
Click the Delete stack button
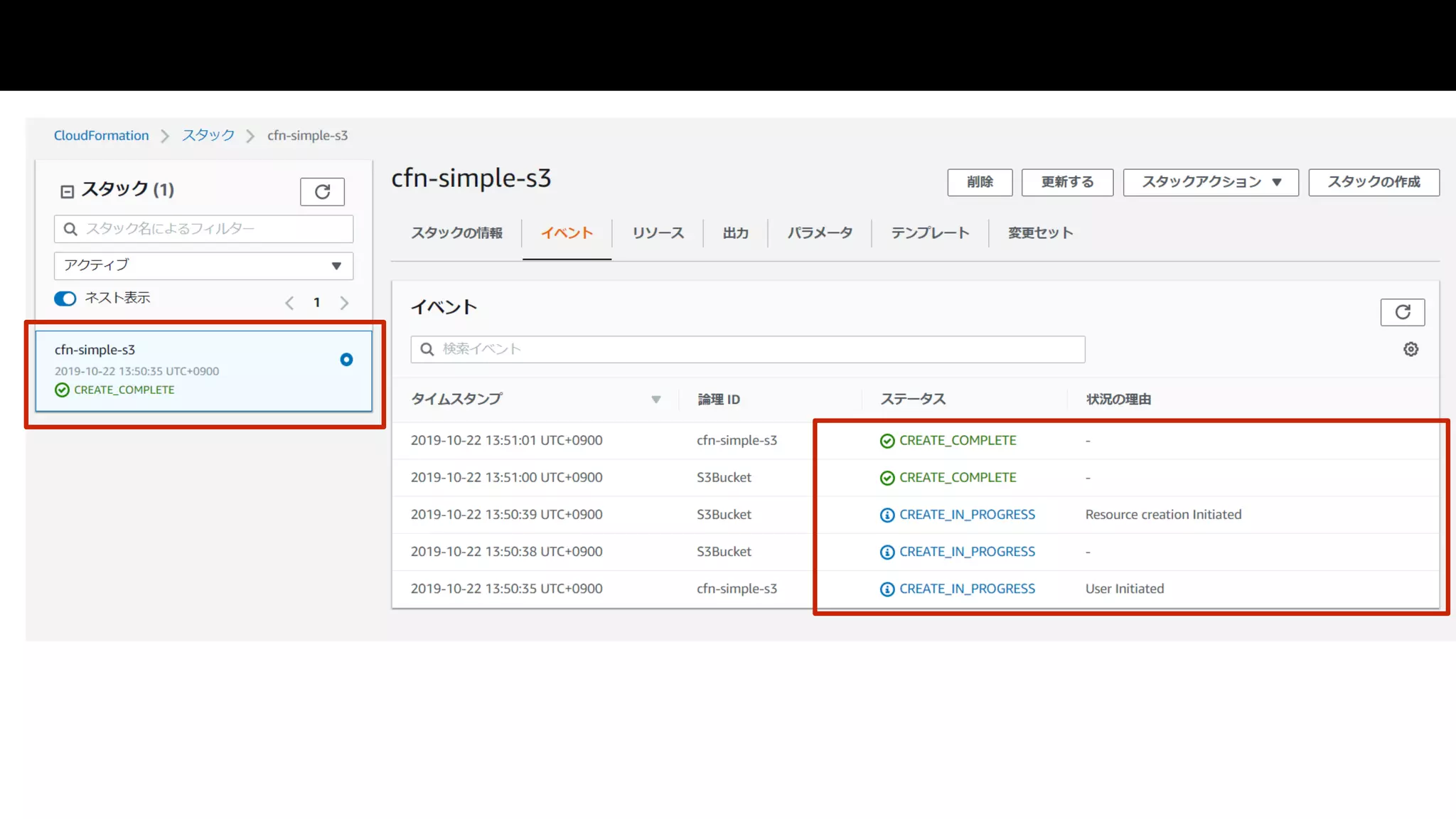coord(979,182)
